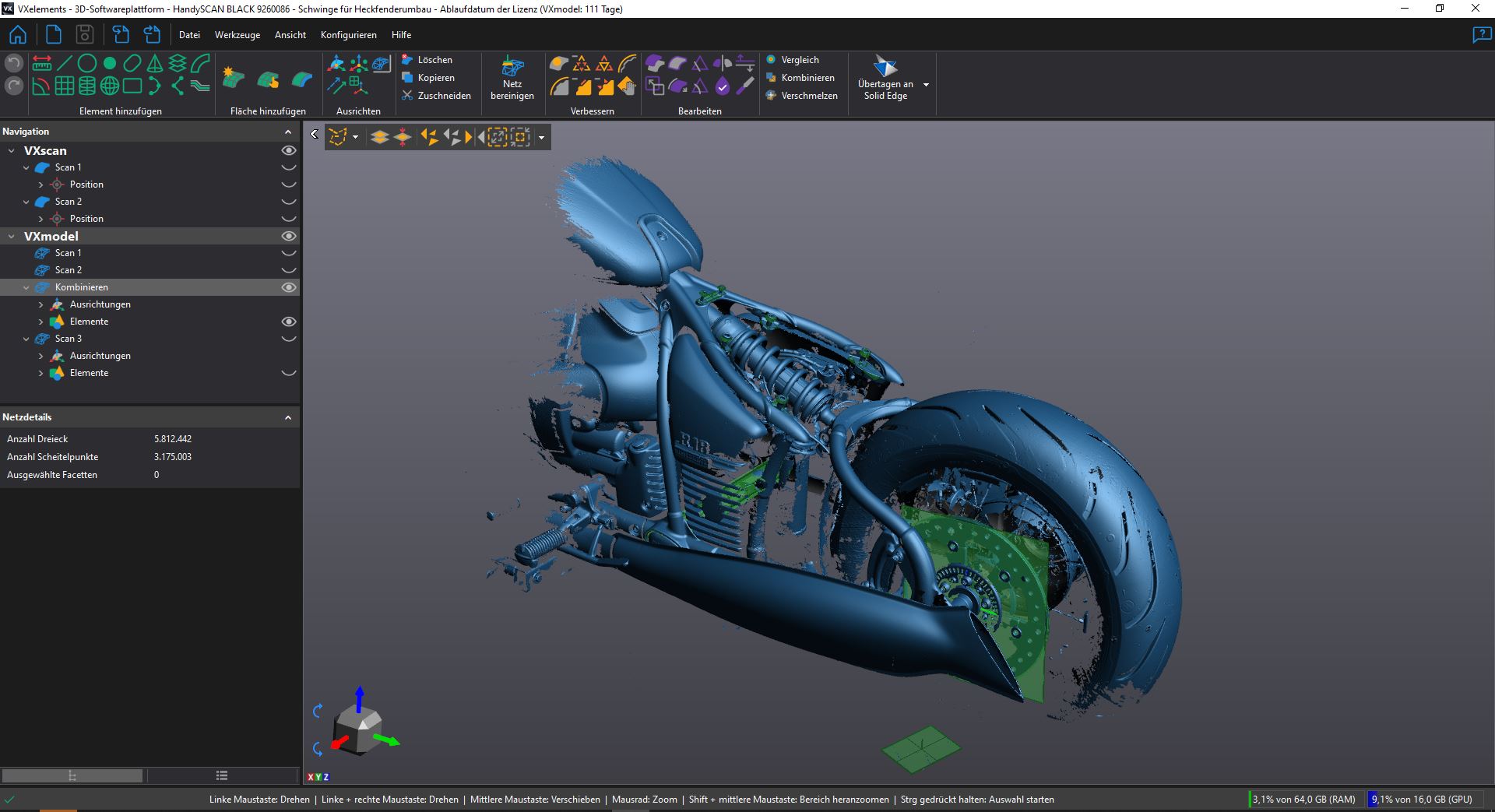Click the help question mark icon

pyautogui.click(x=1481, y=34)
